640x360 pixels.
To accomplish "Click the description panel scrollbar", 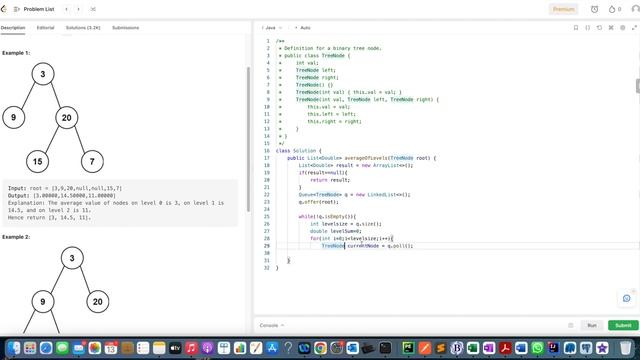I will 248,139.
